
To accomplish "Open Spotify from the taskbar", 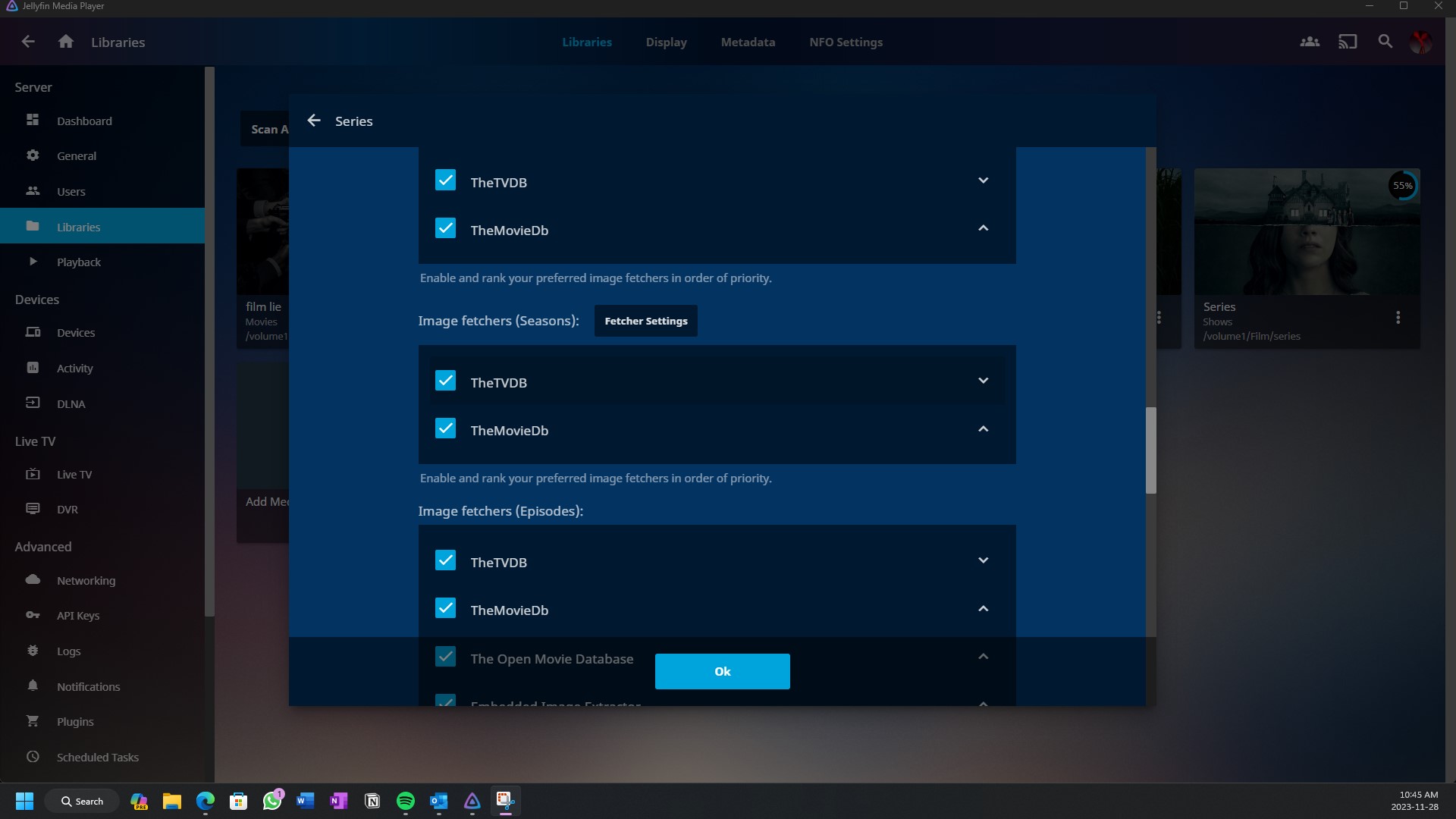I will [406, 801].
